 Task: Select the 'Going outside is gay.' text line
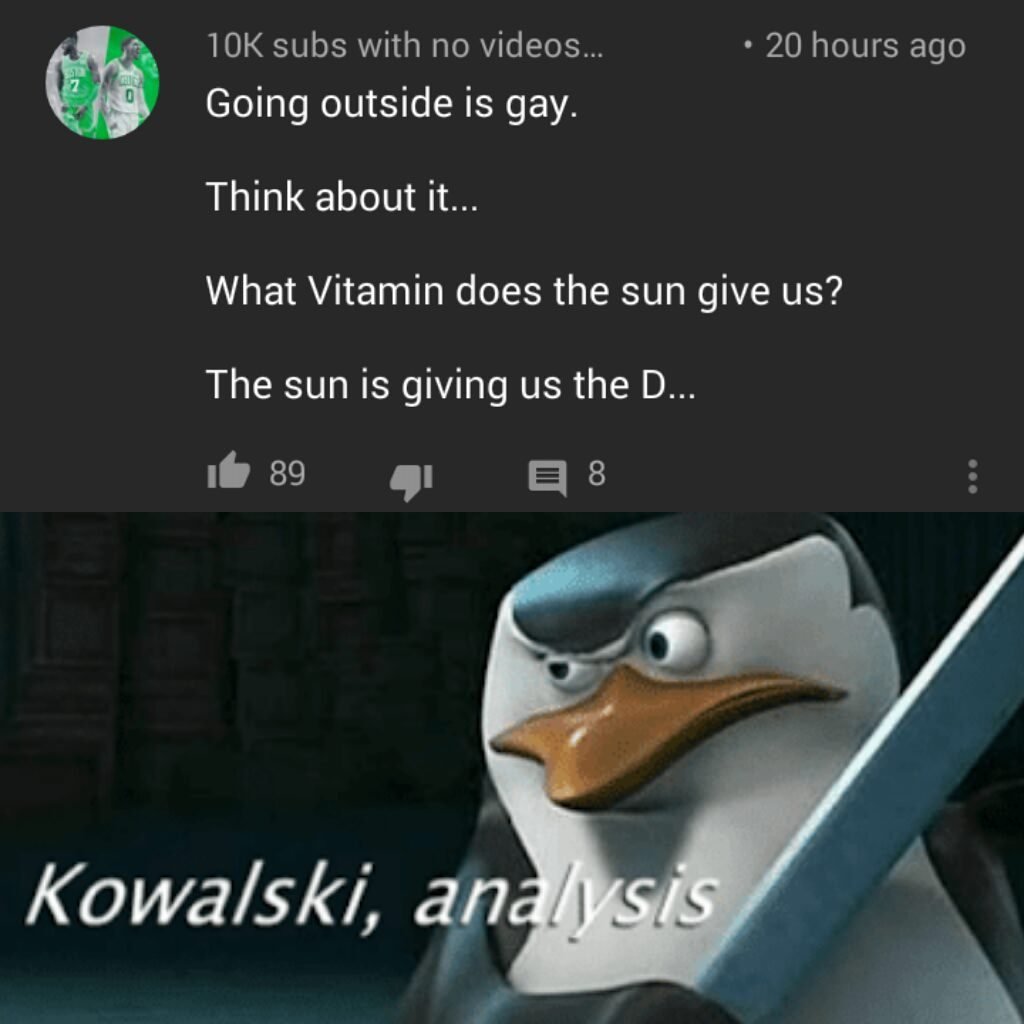coord(392,104)
